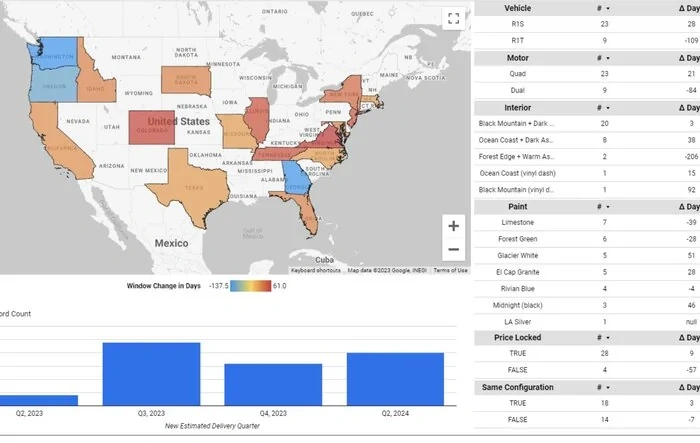Select El Cap Granite paint row
The image size is (700, 443).
587,272
